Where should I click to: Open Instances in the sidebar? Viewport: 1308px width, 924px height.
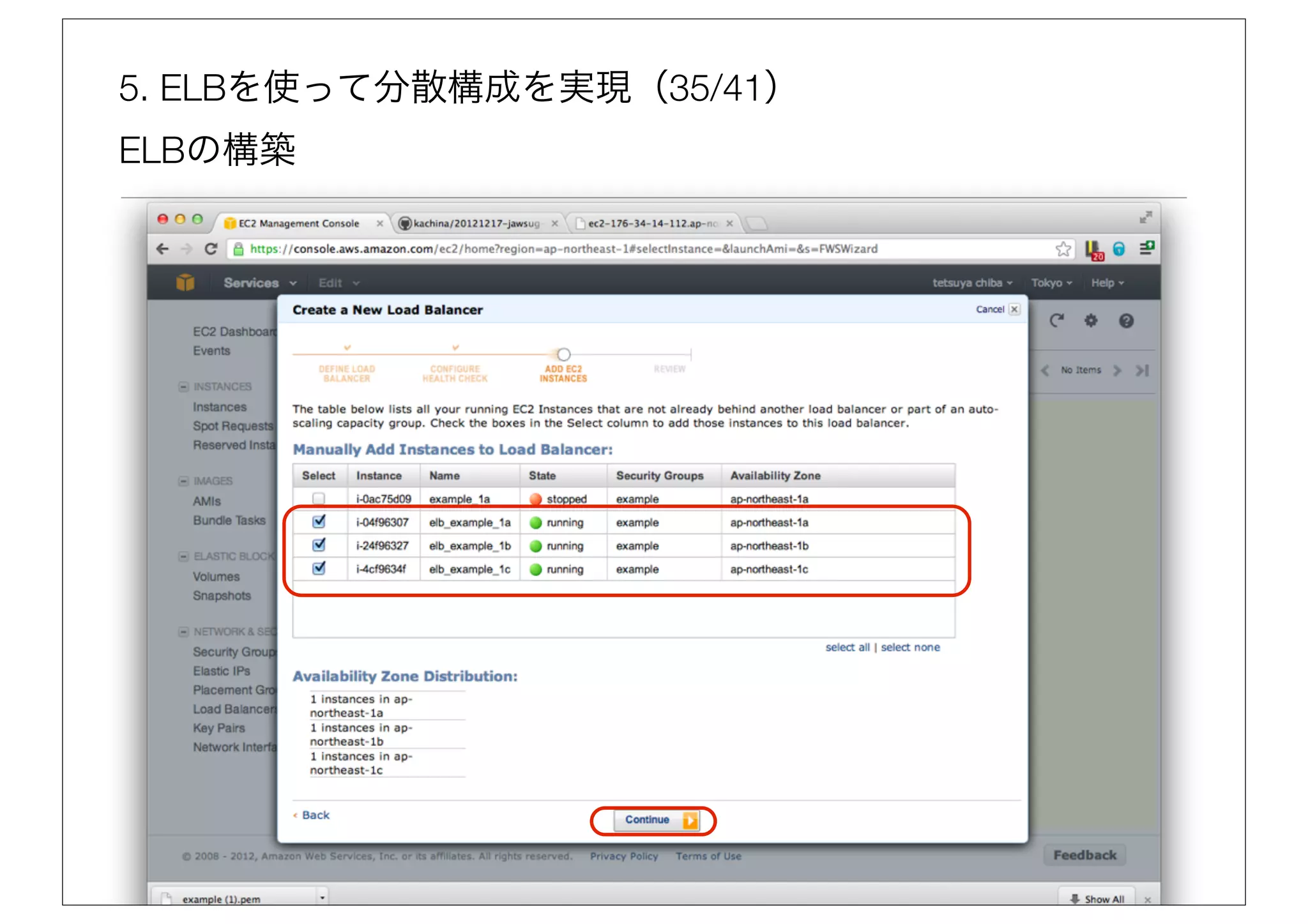click(220, 407)
